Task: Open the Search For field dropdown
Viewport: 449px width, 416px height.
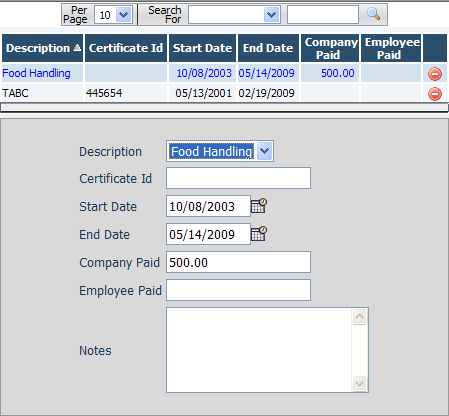Action: click(x=271, y=15)
